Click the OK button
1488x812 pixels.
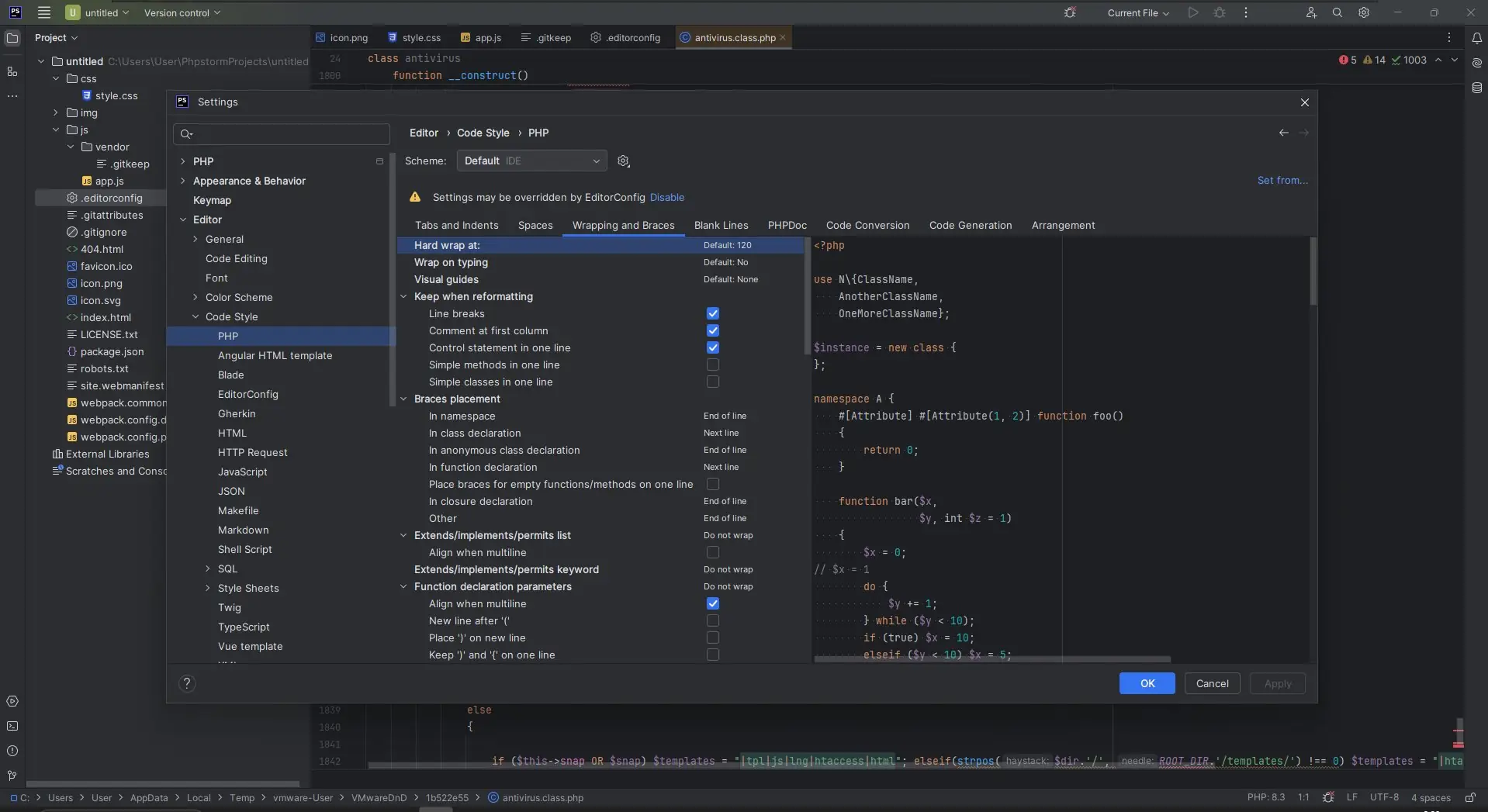pos(1147,683)
